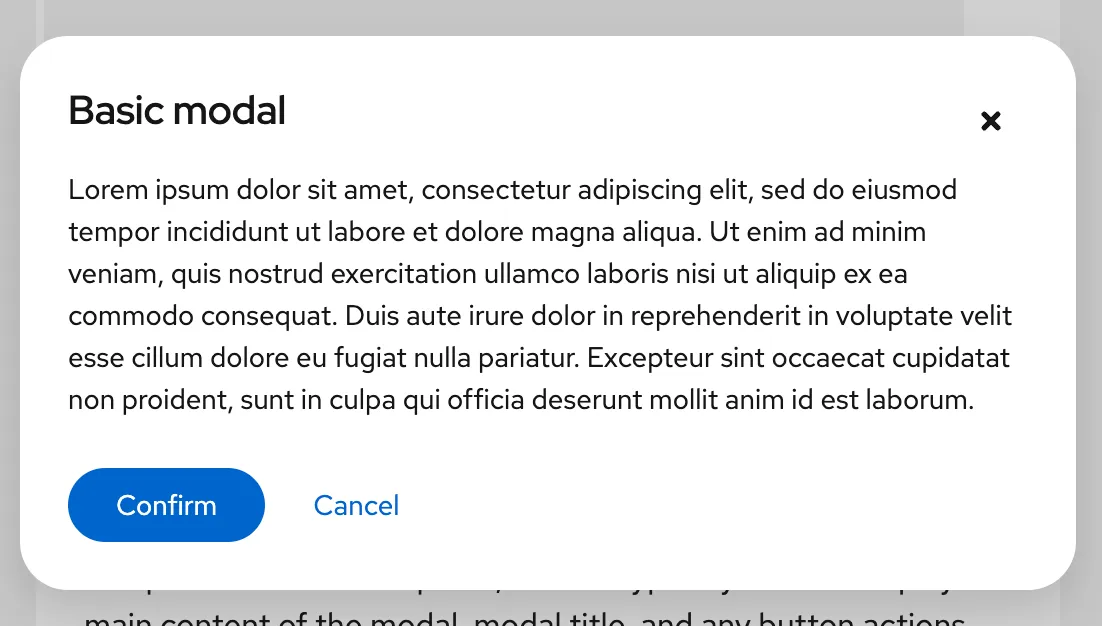
Task: Click the line starting "veniam, quis nostrud"
Action: coord(488,274)
